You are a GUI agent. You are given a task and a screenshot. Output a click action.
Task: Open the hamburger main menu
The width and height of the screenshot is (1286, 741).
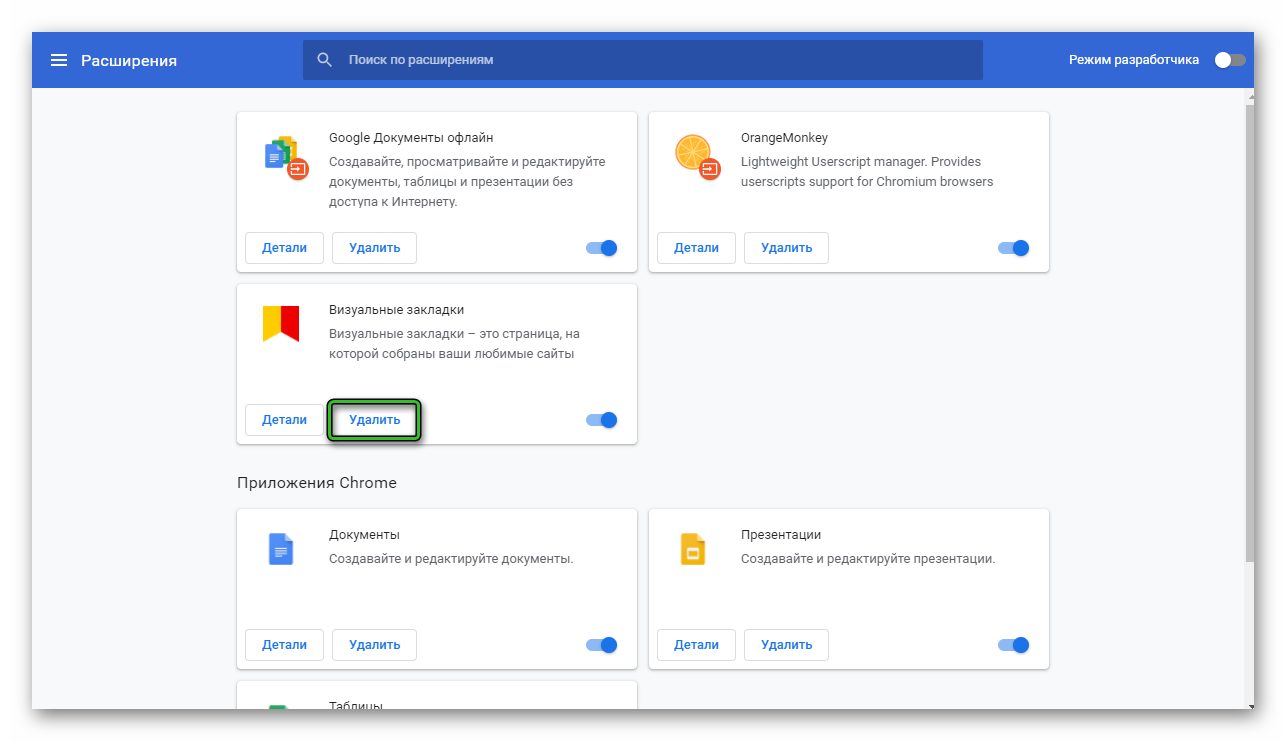pos(59,60)
